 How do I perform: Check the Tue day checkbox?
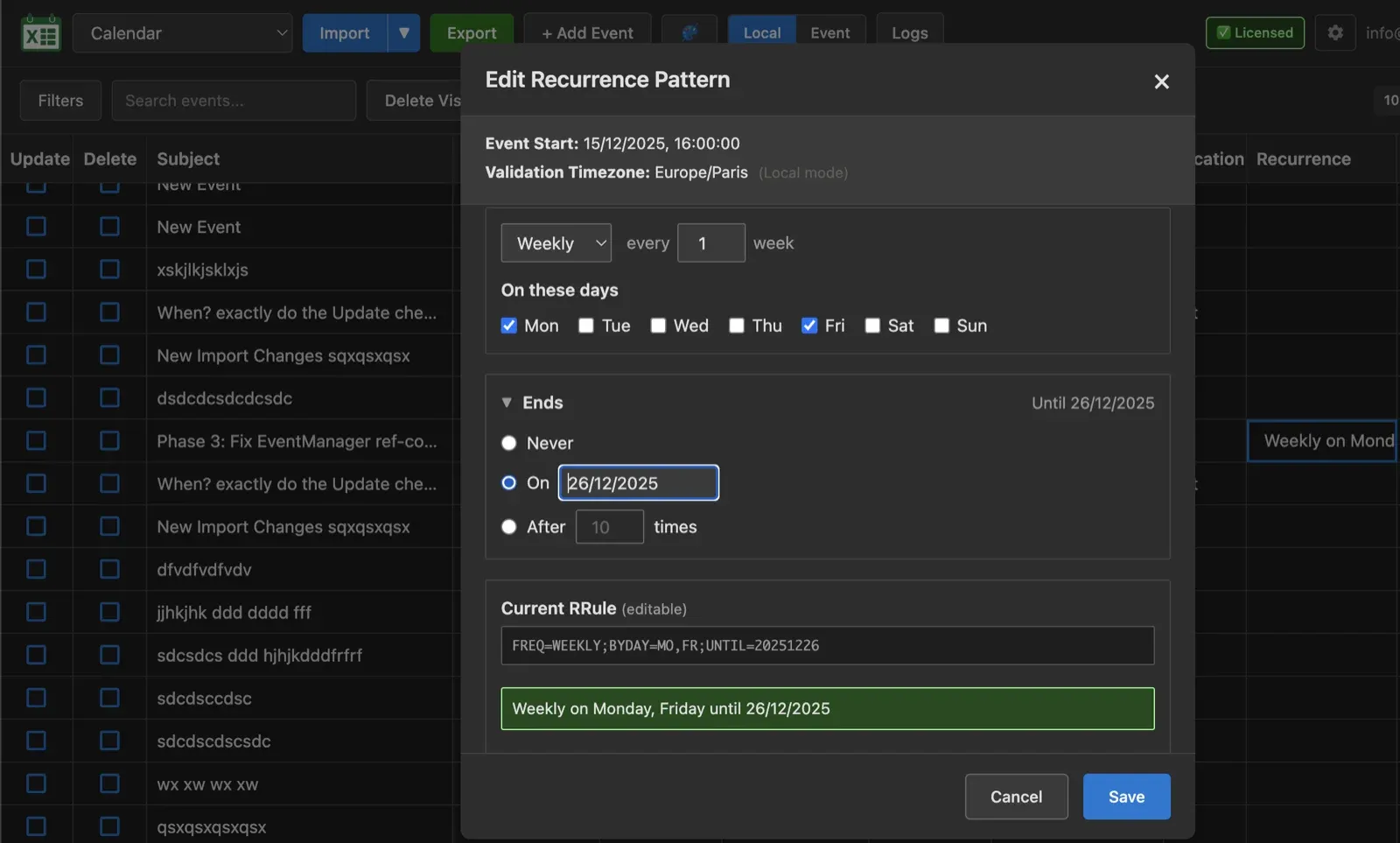586,326
